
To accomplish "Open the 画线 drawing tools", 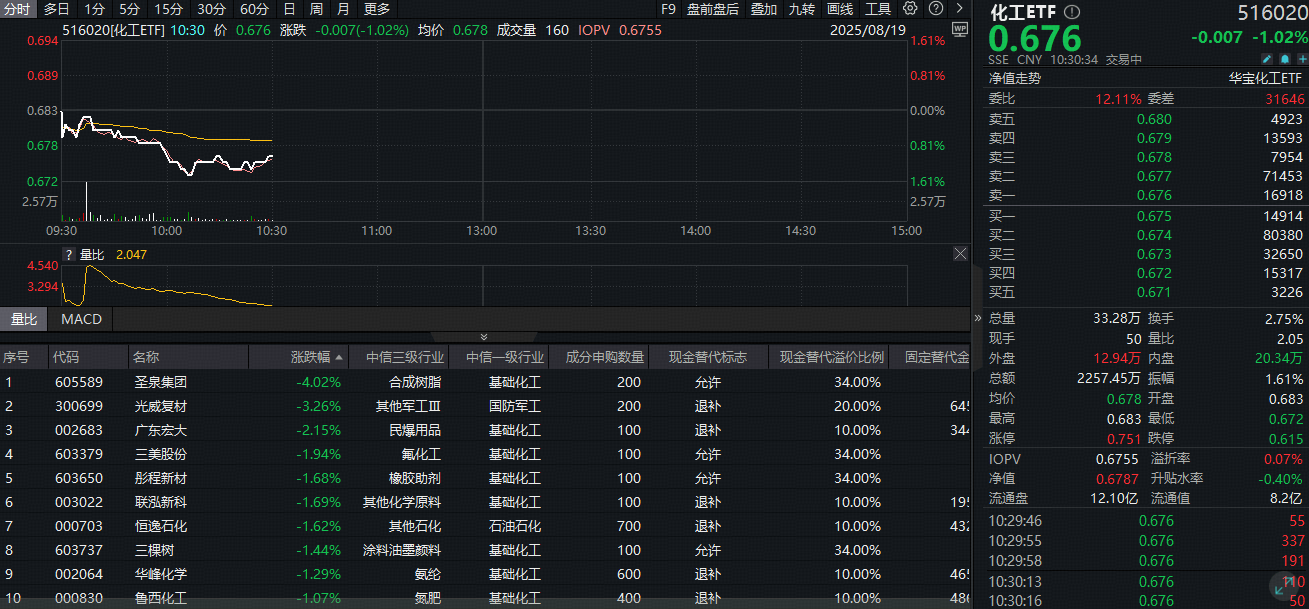I will point(840,9).
